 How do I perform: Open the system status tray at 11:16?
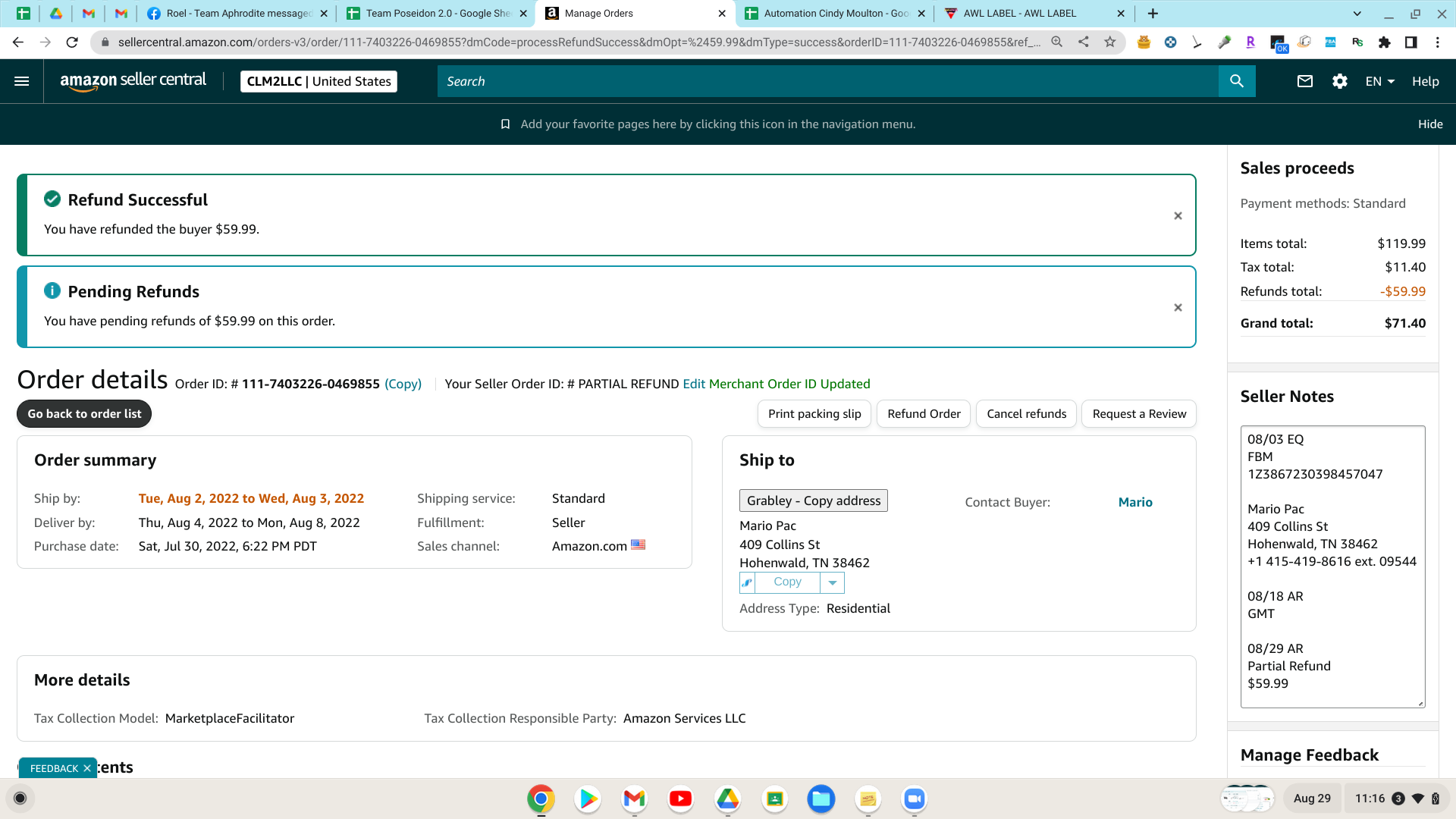[x=1396, y=799]
